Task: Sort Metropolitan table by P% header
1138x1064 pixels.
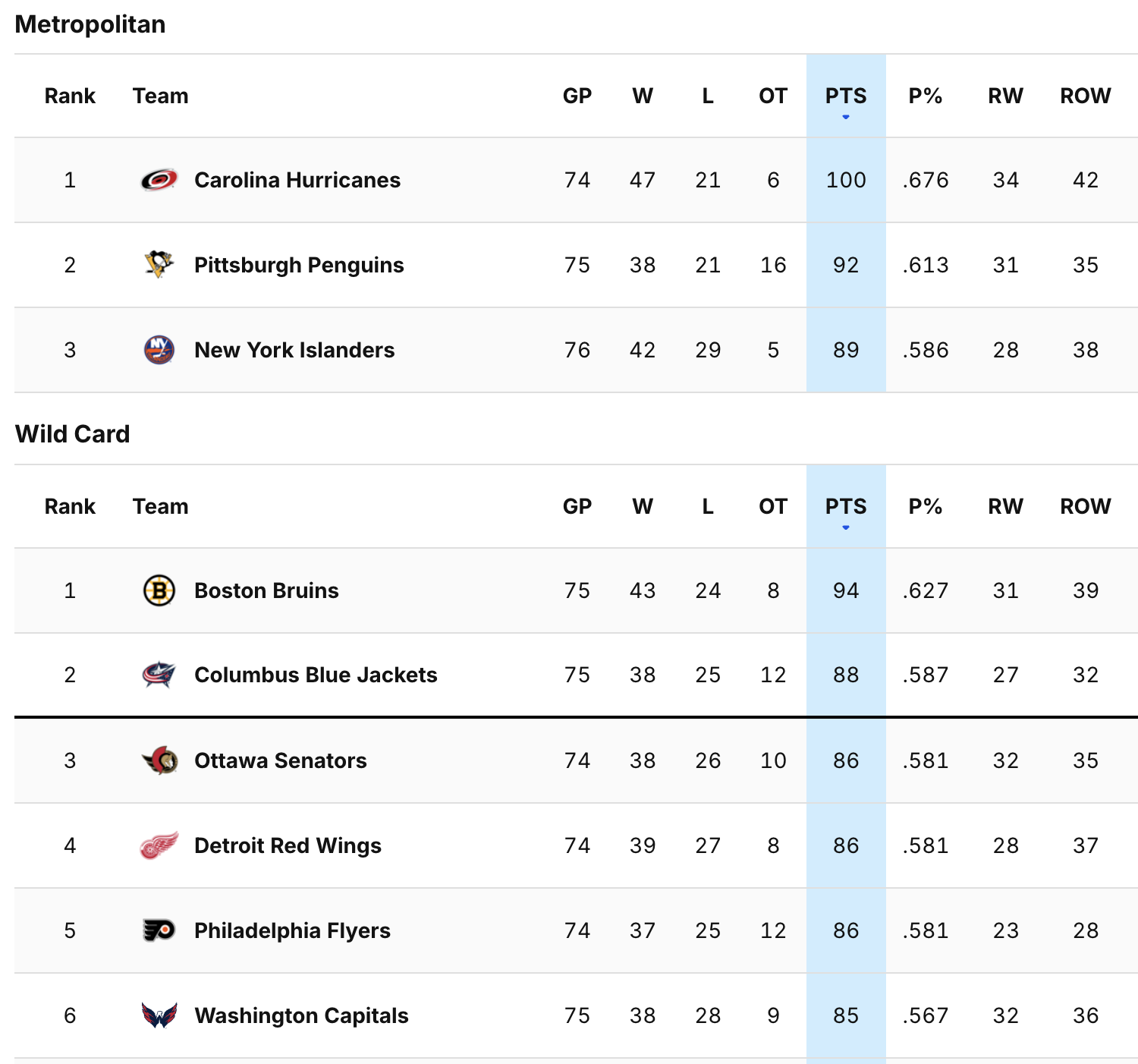Action: (x=926, y=96)
